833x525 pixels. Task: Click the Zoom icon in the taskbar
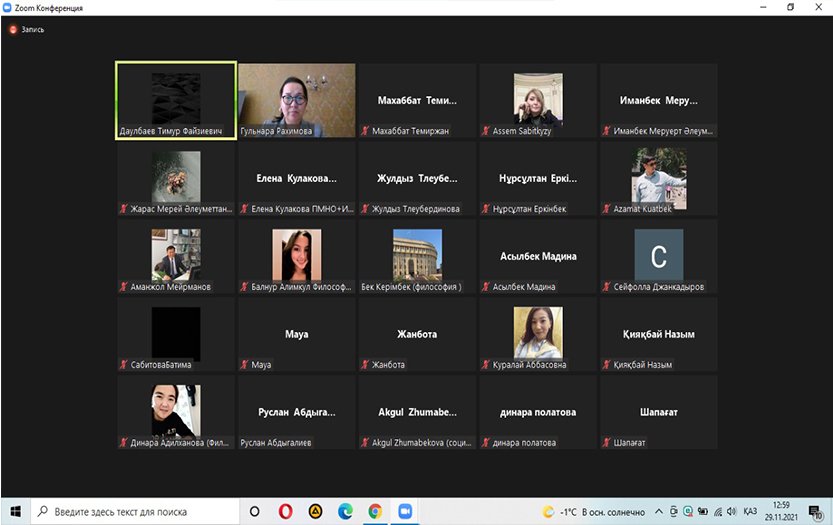click(x=406, y=511)
